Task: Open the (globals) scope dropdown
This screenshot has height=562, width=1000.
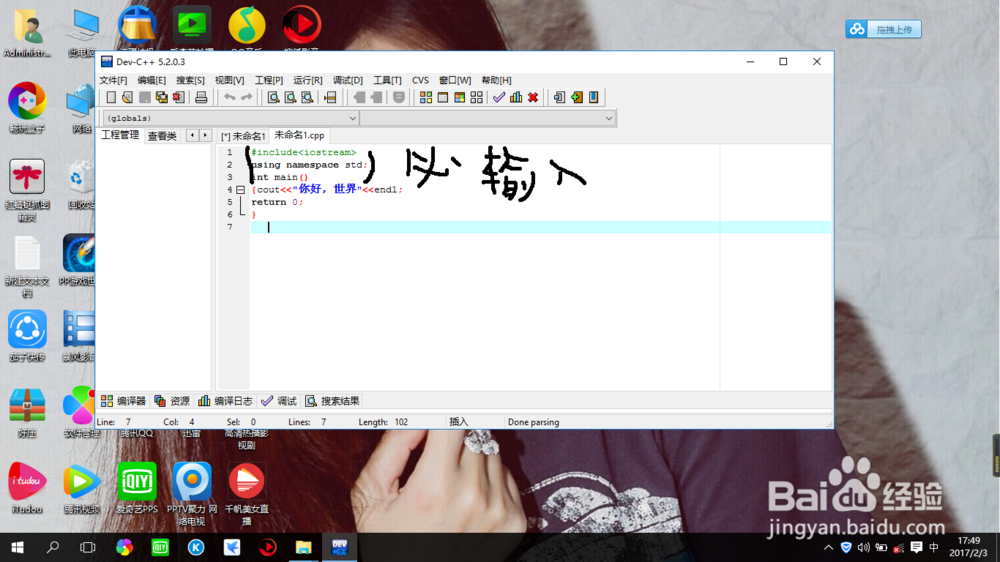Action: [x=230, y=118]
